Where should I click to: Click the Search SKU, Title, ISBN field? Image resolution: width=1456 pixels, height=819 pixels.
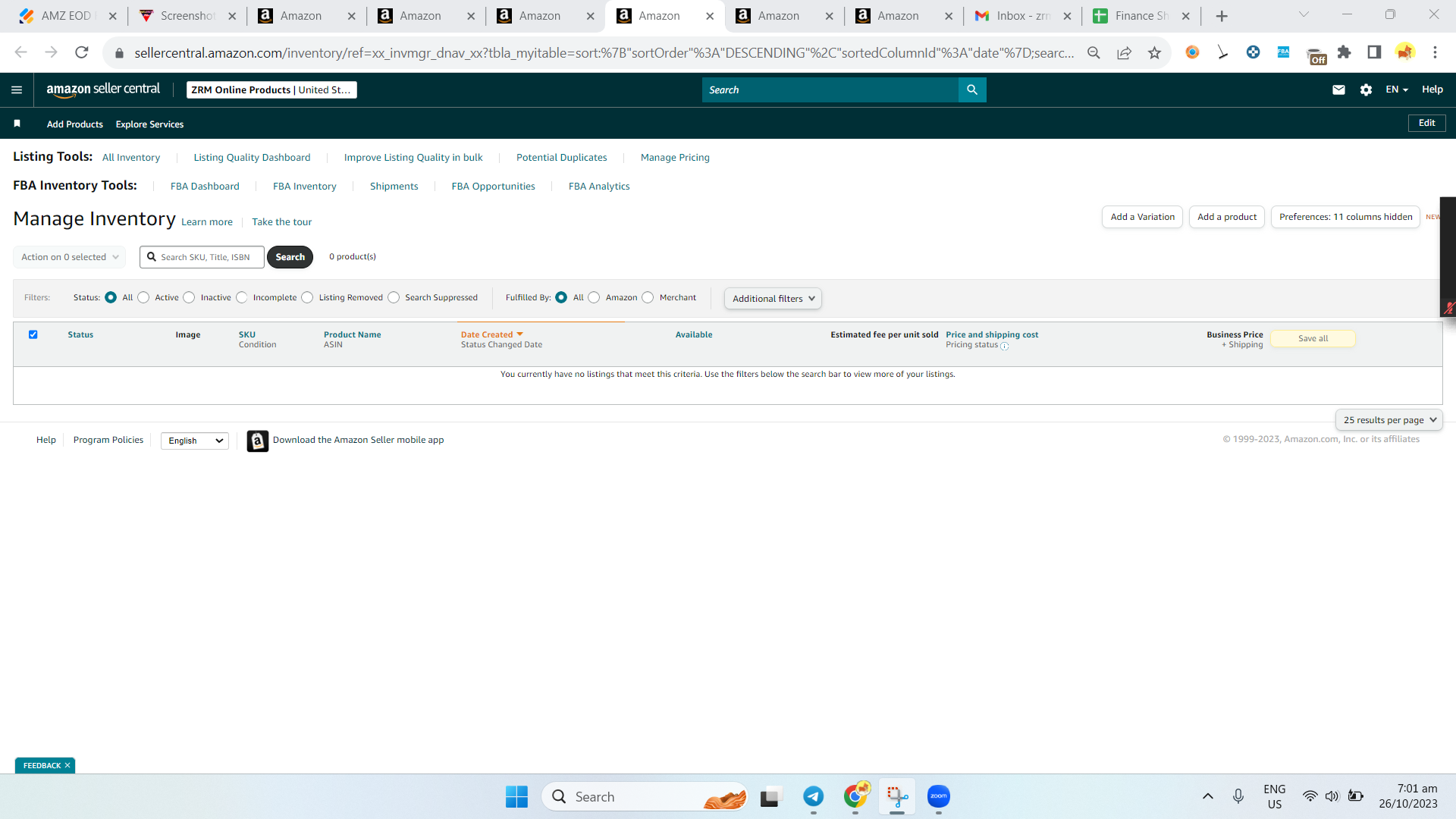tap(202, 257)
